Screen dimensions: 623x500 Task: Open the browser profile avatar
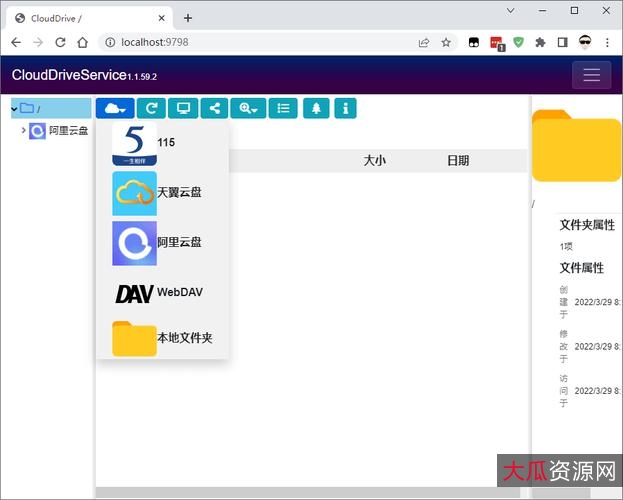coord(584,42)
